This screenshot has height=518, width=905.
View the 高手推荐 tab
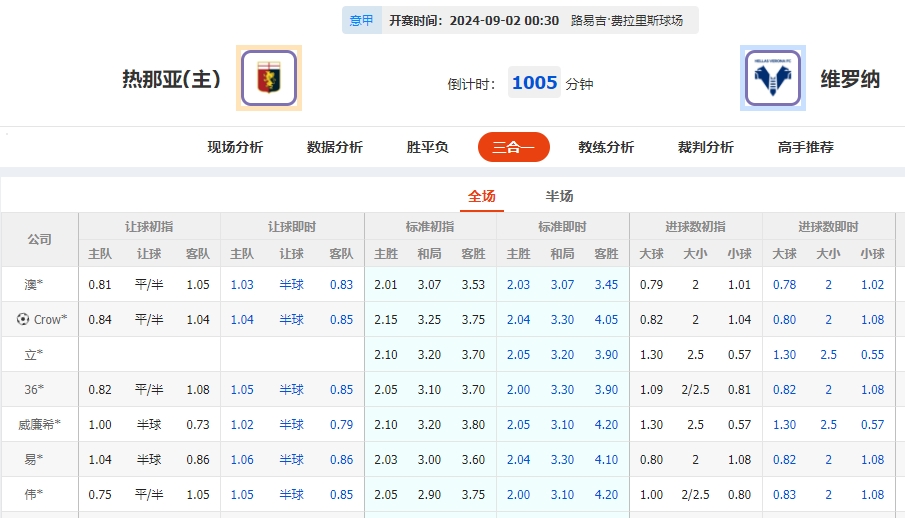pos(806,147)
